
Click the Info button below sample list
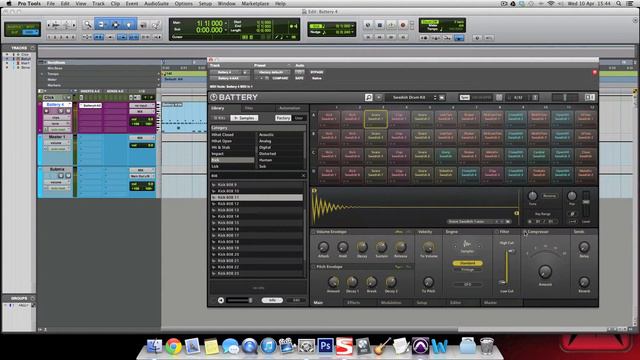click(x=272, y=300)
